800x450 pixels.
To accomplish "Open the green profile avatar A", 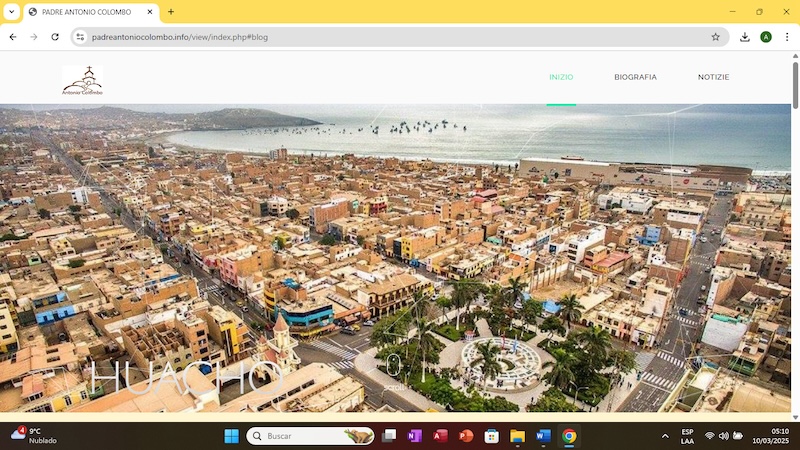I will coord(766,37).
